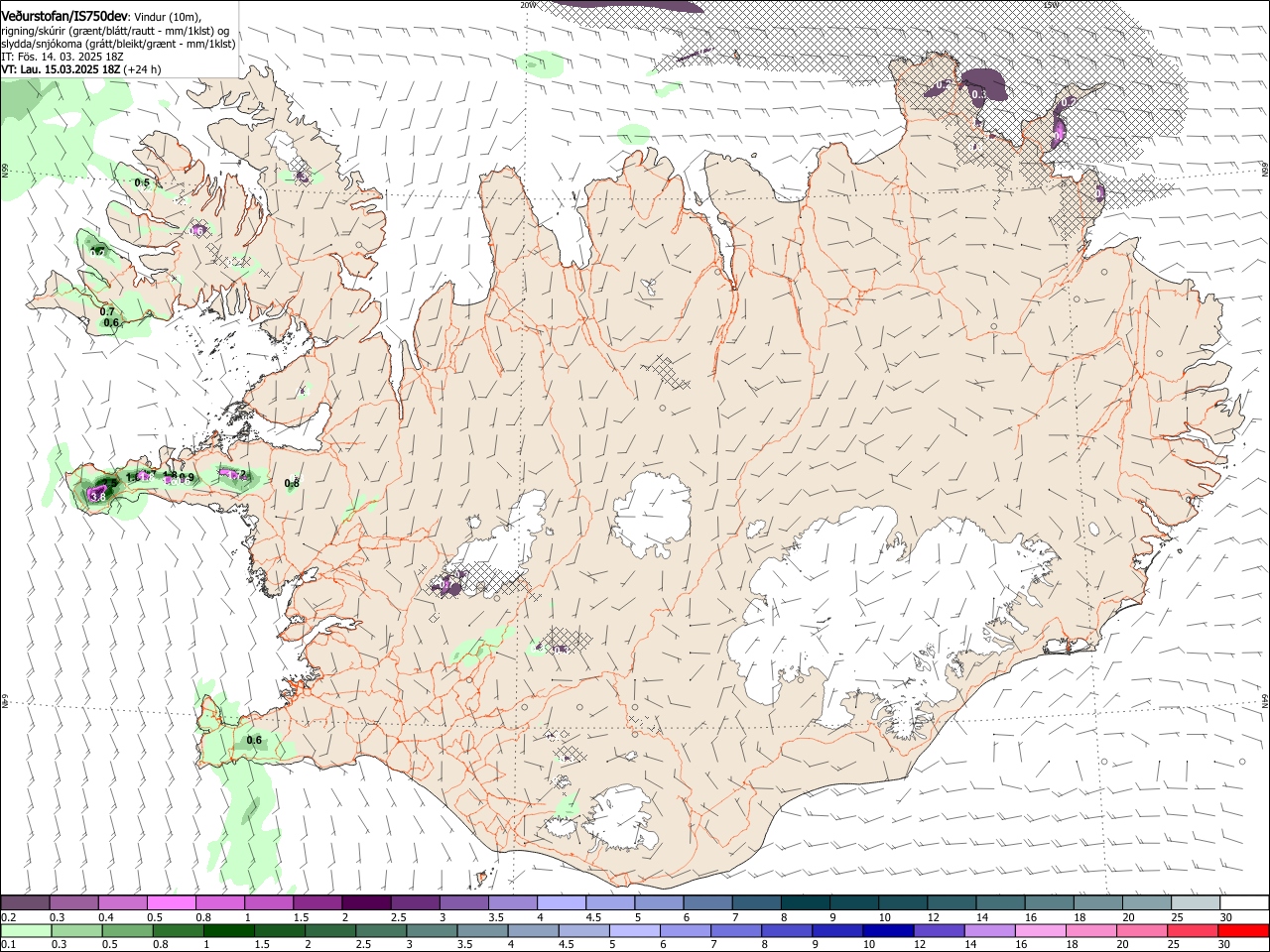This screenshot has height=952, width=1270.
Task: Select top-row teal swatch between 12 and 14
Action: point(952,903)
